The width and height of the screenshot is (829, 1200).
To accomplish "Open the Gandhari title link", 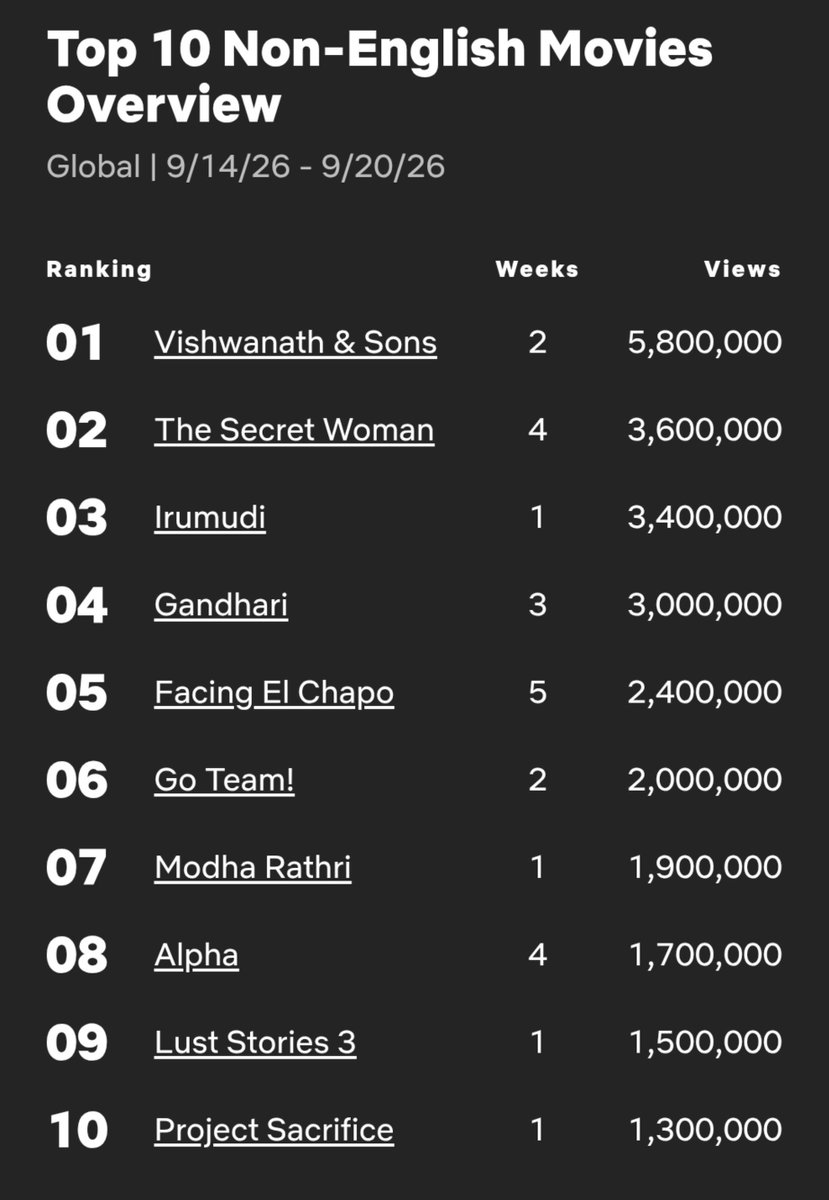I will pos(221,605).
